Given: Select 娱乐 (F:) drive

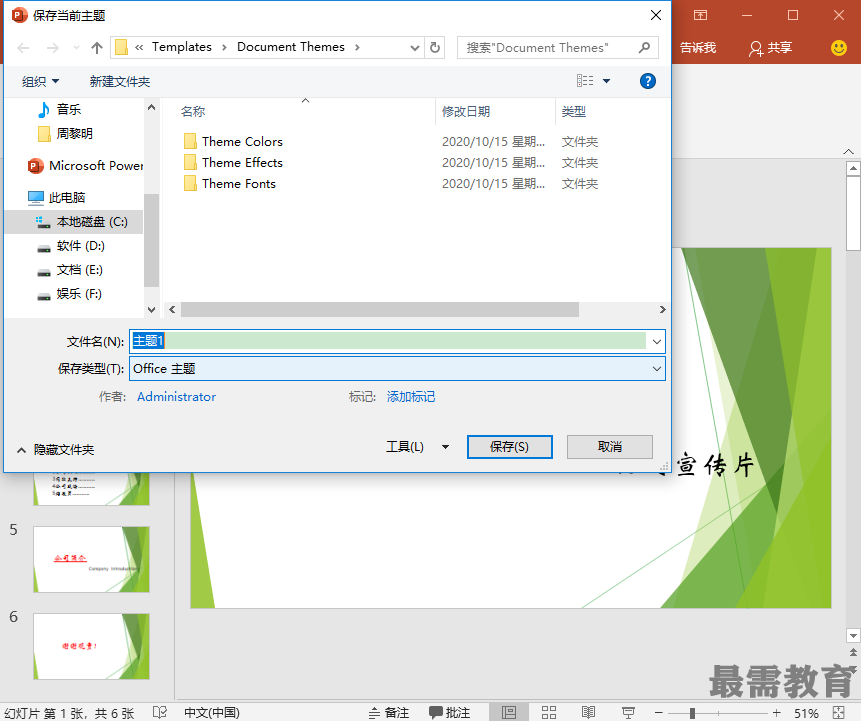Looking at the screenshot, I should (69, 294).
